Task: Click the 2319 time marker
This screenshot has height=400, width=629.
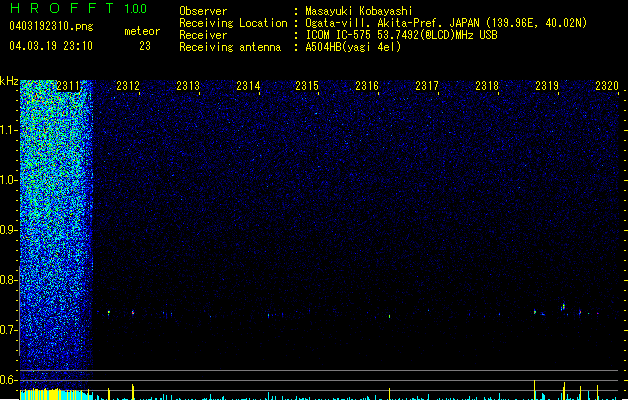Action: [547, 86]
